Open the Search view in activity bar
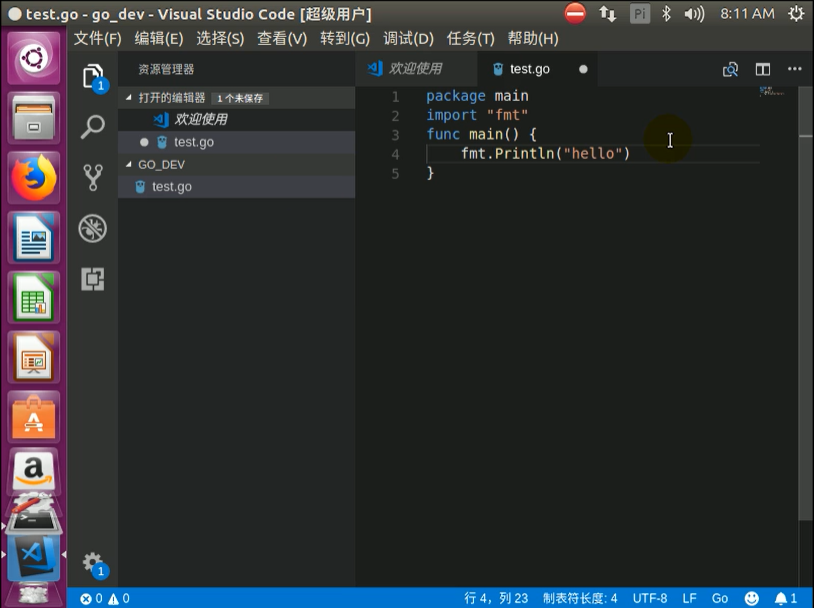The width and height of the screenshot is (814, 608). [x=92, y=126]
